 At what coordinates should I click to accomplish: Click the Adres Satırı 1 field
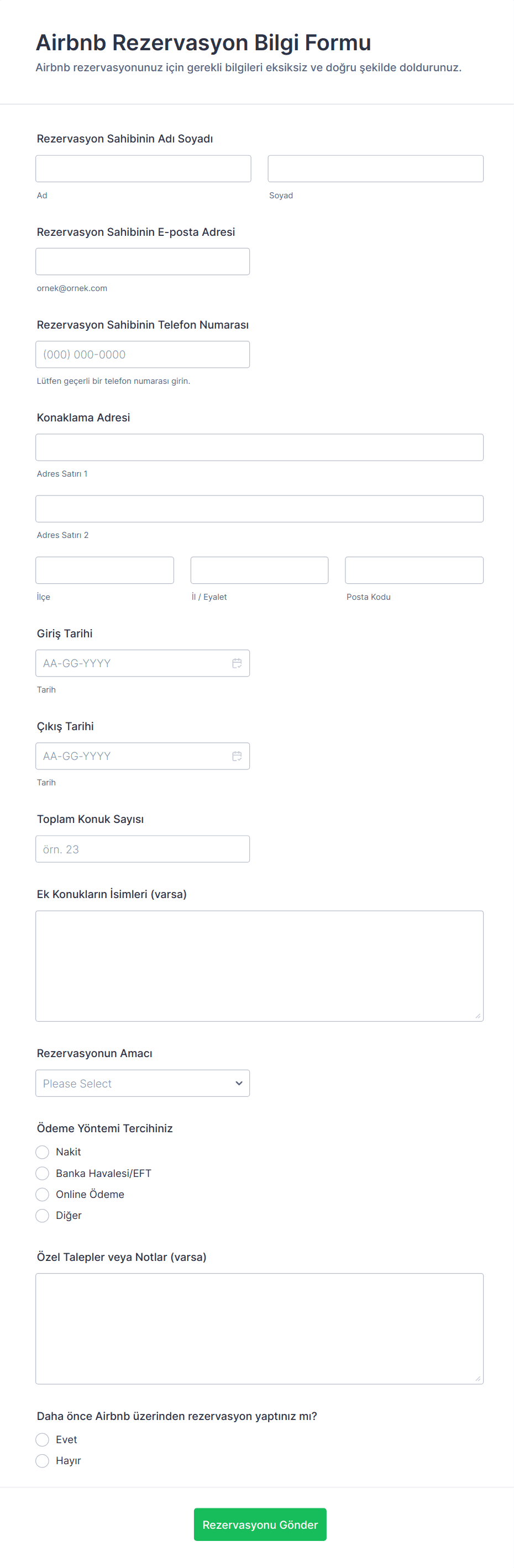[x=259, y=447]
